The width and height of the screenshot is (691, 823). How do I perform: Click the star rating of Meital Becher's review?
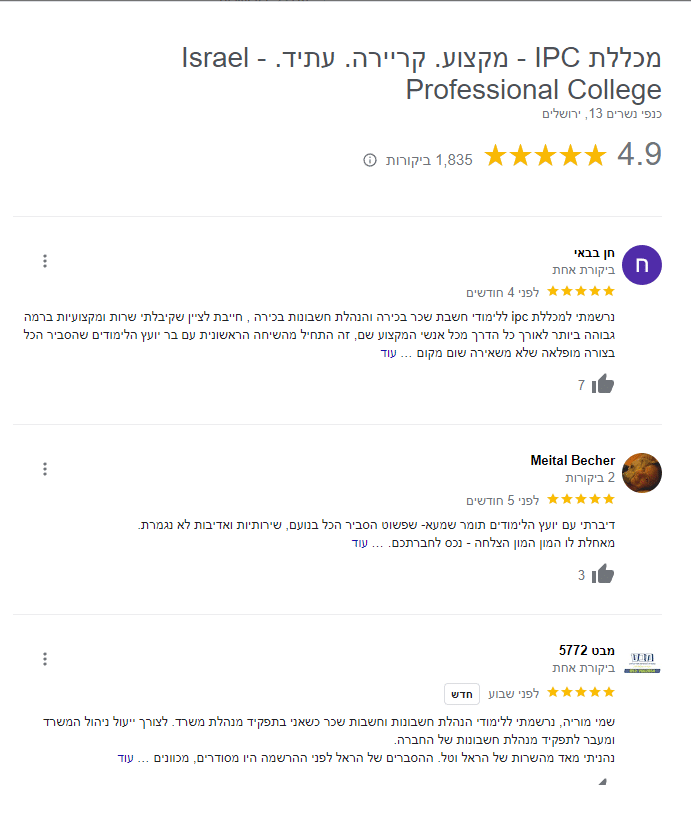(581, 499)
